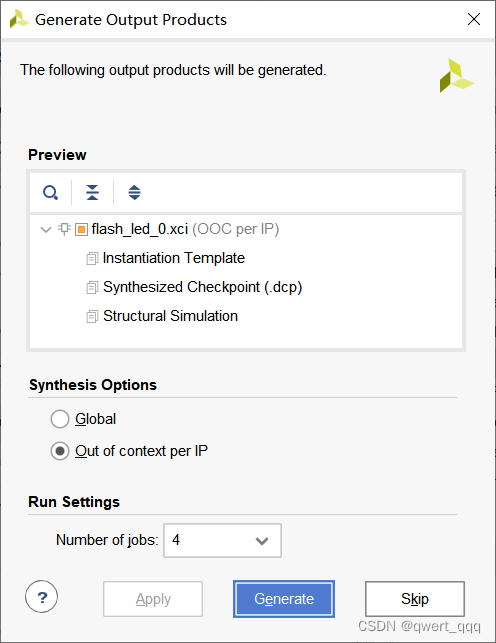The height and width of the screenshot is (643, 496).
Task: Click the Collapse All icon
Action: (93, 192)
